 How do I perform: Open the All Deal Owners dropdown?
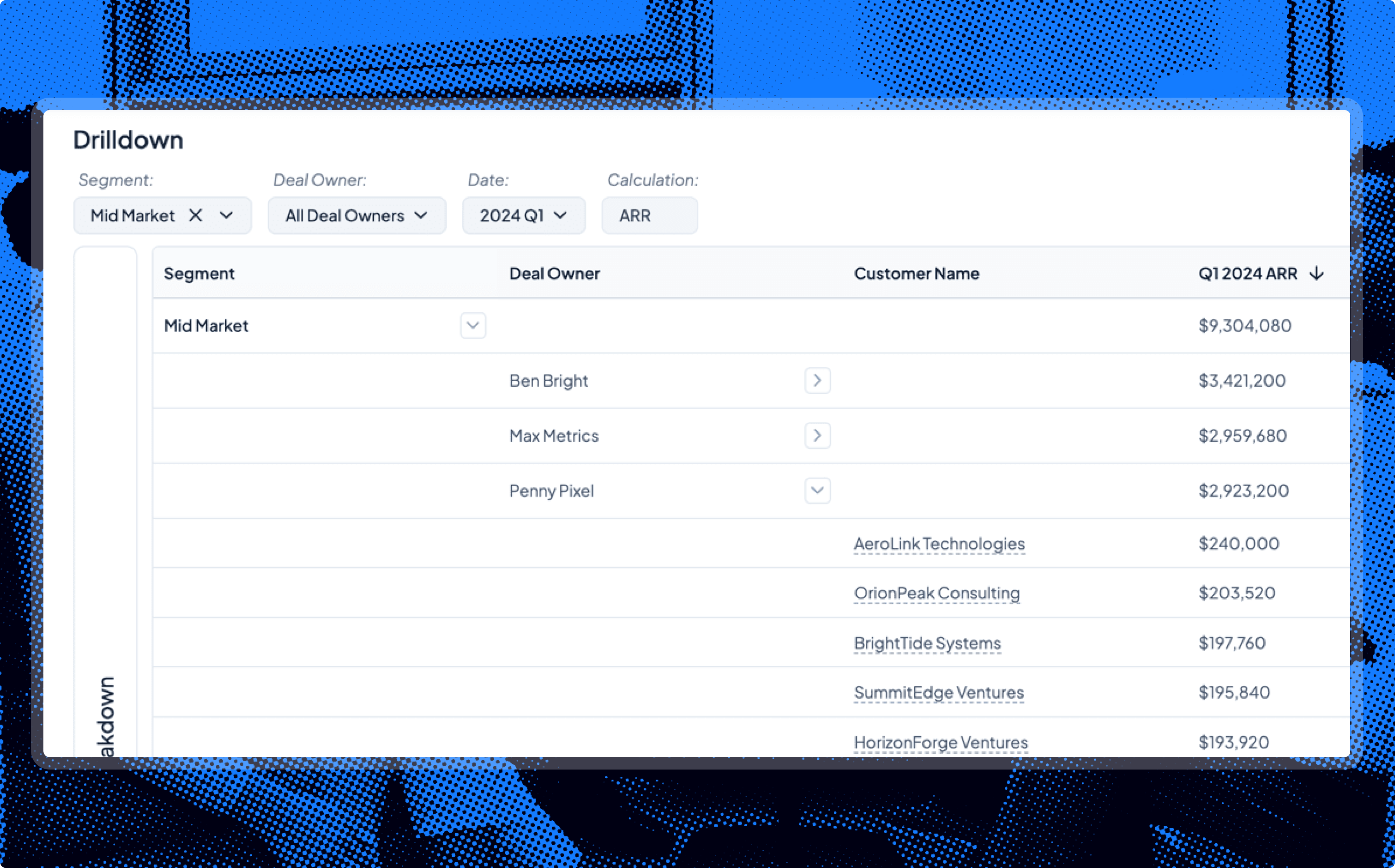356,215
